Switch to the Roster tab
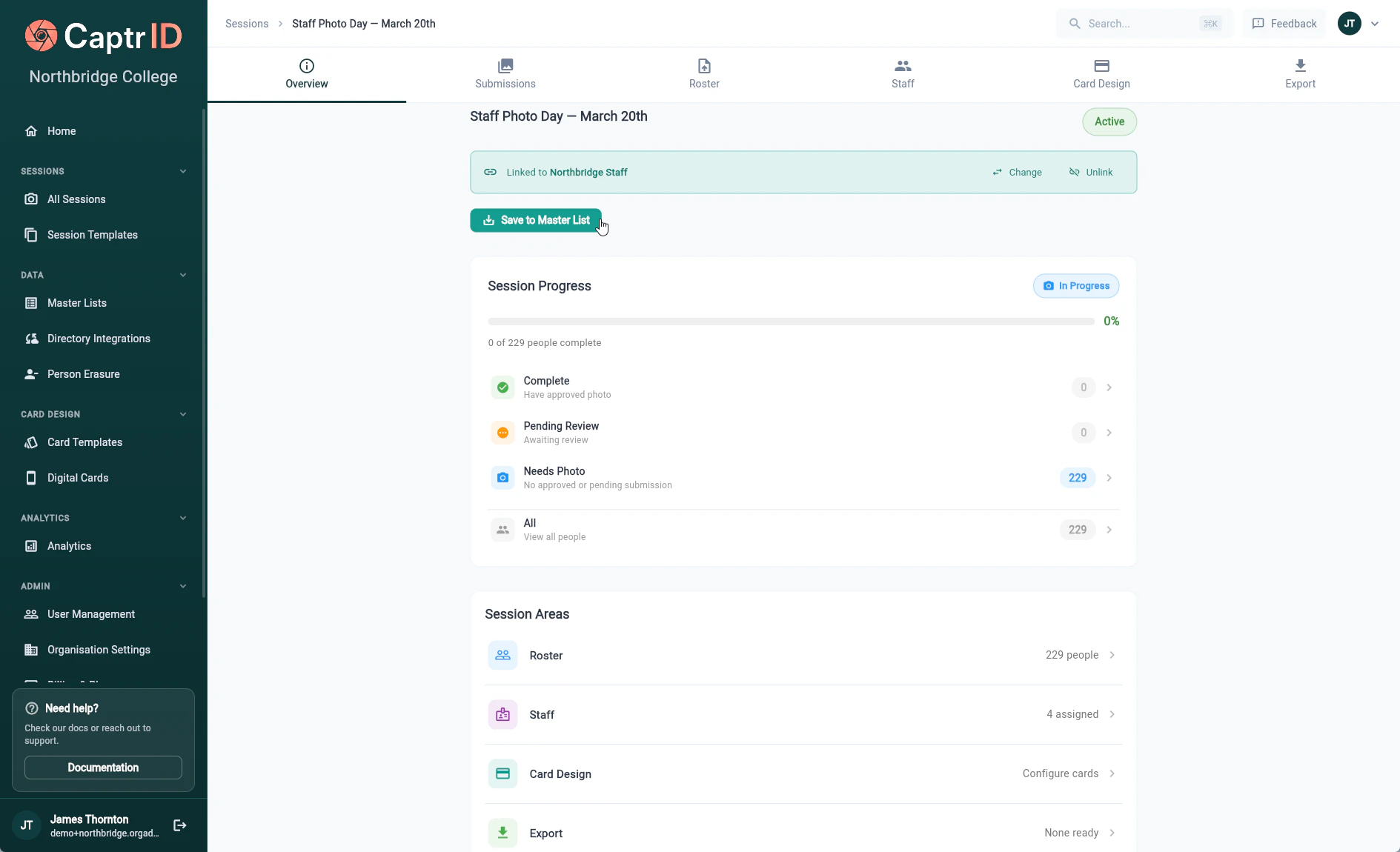 (704, 75)
